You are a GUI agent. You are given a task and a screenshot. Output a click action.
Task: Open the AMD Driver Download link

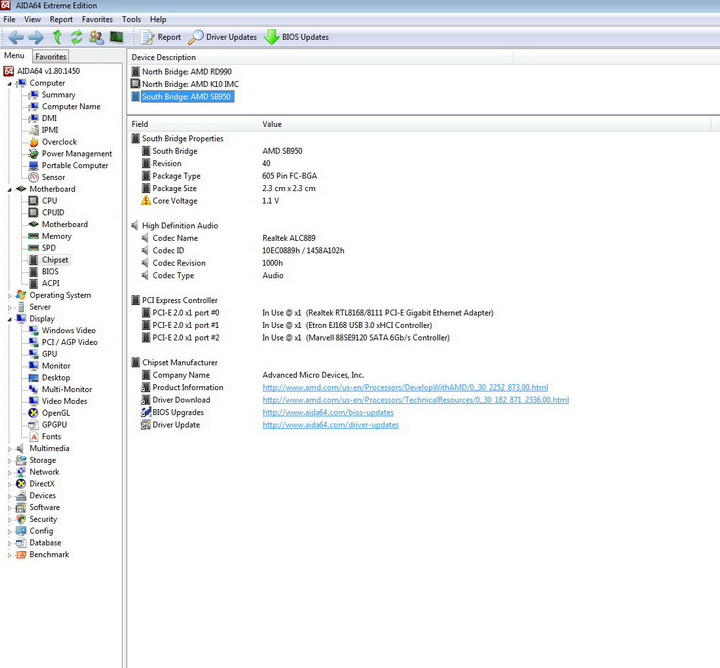416,400
